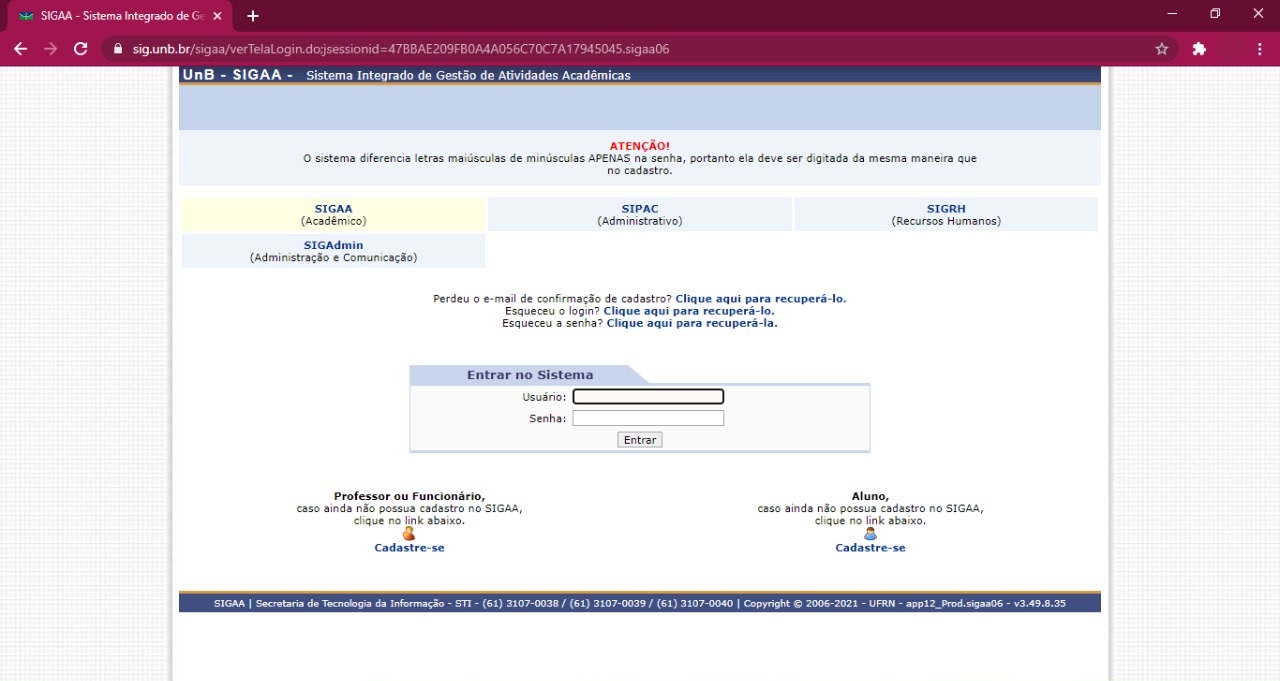Screen dimensions: 1280x681
Task: Click the Aluno heading text
Action: tap(870, 496)
